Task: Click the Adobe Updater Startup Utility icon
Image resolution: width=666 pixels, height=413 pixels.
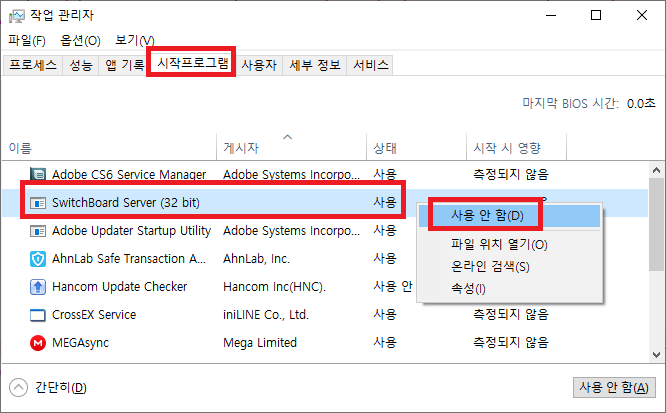Action: coord(38,231)
